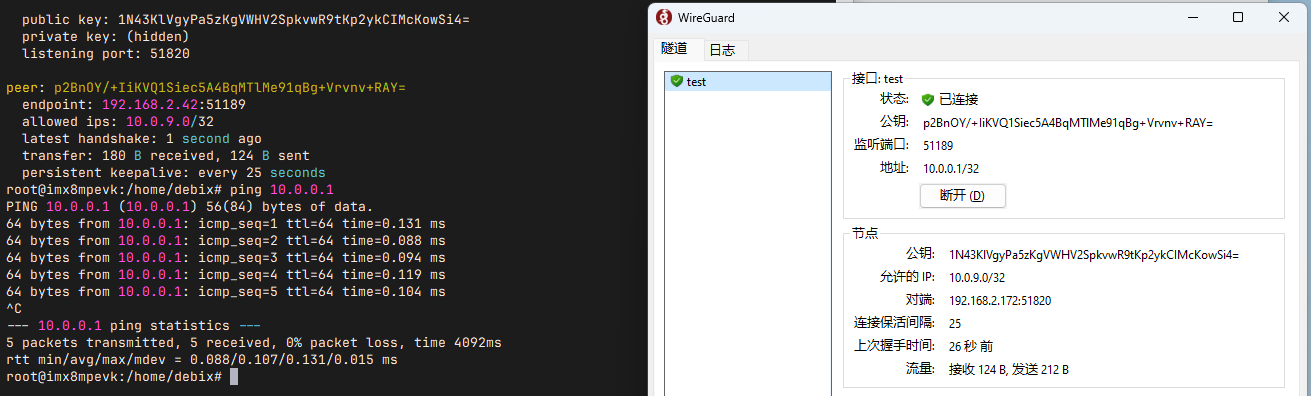Click the WireGuard title bar text
Screen dimensions: 1311x396
[705, 17]
